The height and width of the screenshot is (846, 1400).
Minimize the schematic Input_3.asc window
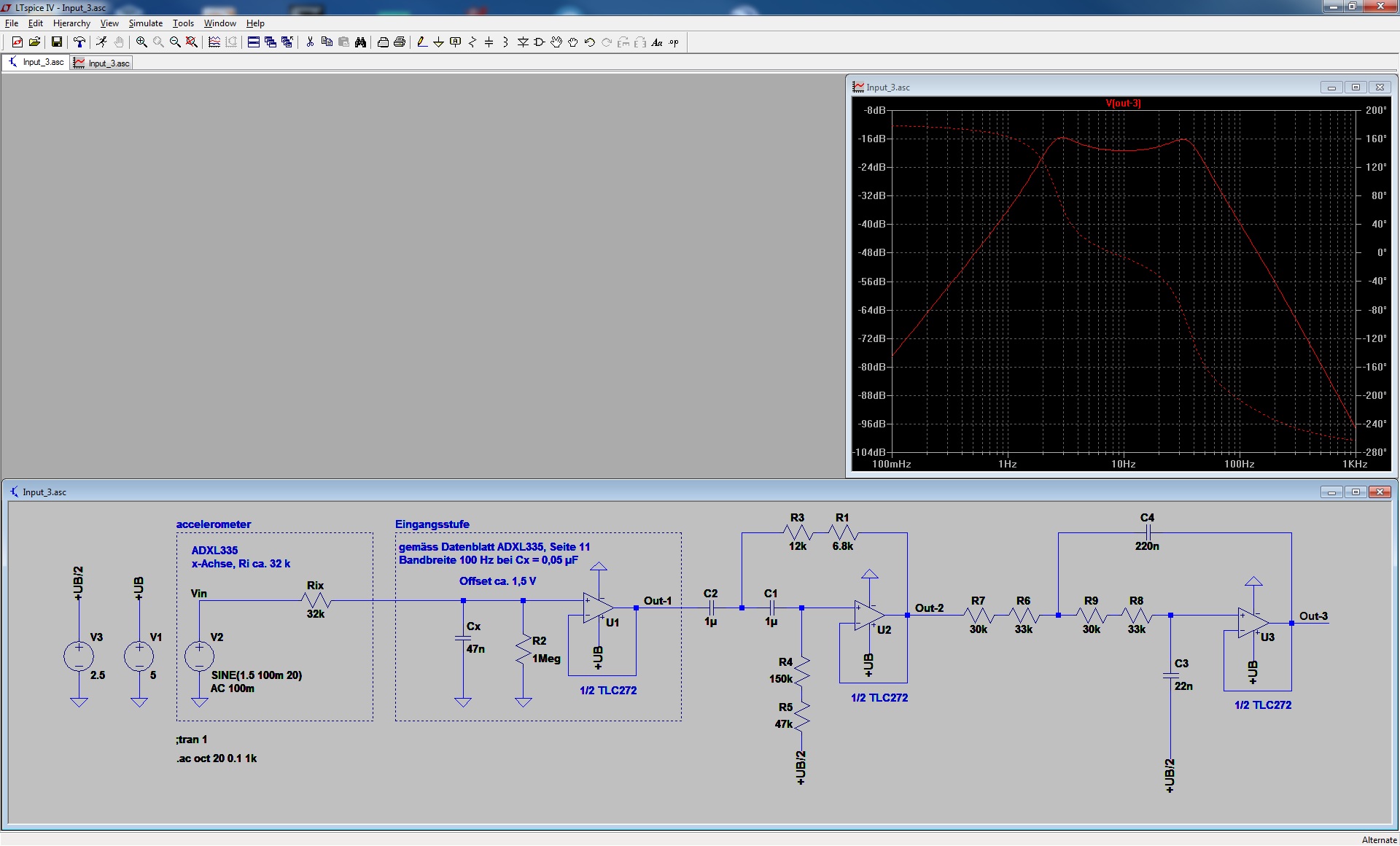coord(1331,492)
